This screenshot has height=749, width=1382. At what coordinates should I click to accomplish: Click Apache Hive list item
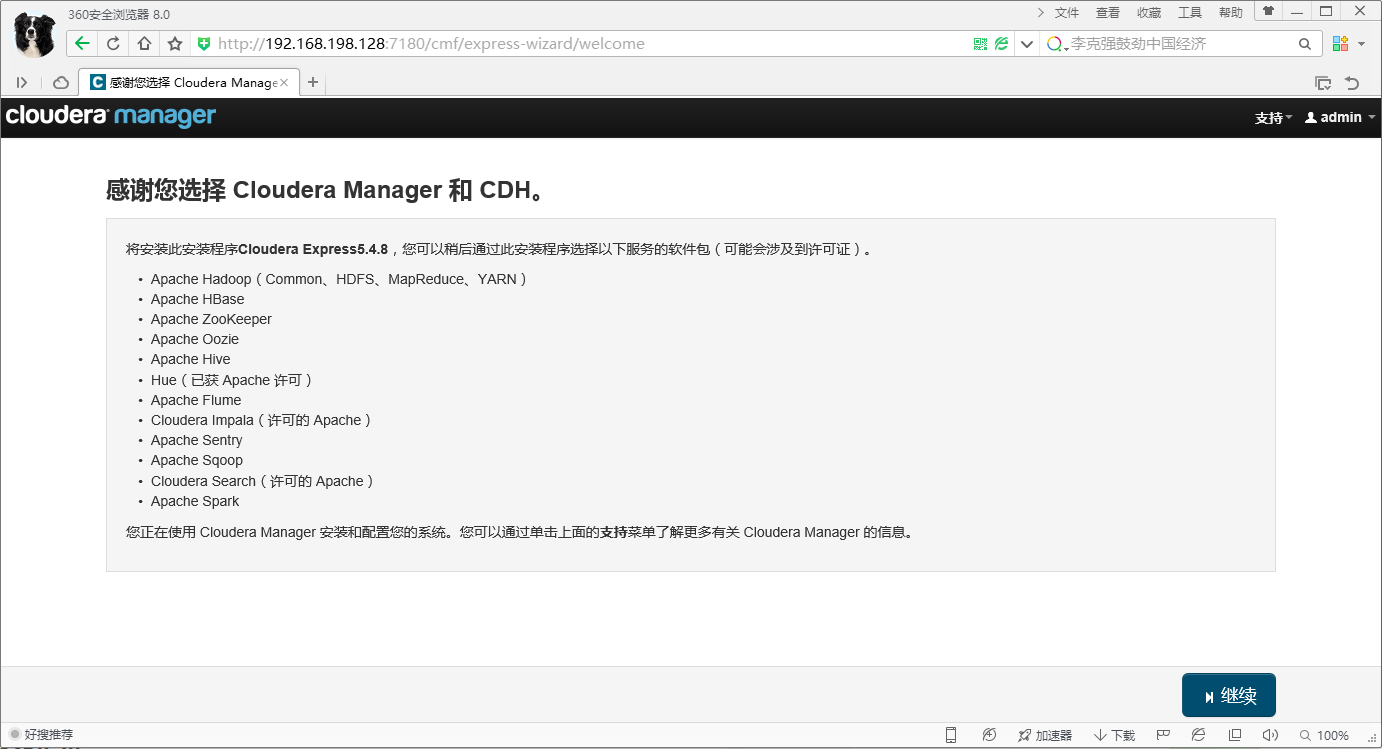[191, 359]
